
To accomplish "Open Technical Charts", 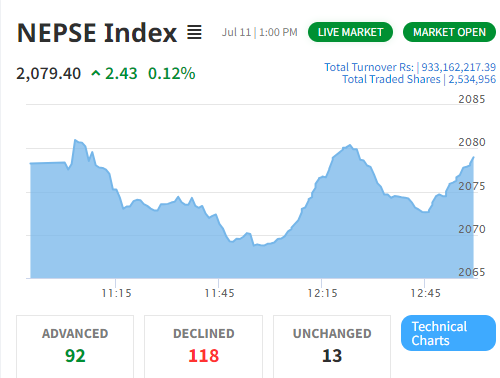I will [448, 333].
